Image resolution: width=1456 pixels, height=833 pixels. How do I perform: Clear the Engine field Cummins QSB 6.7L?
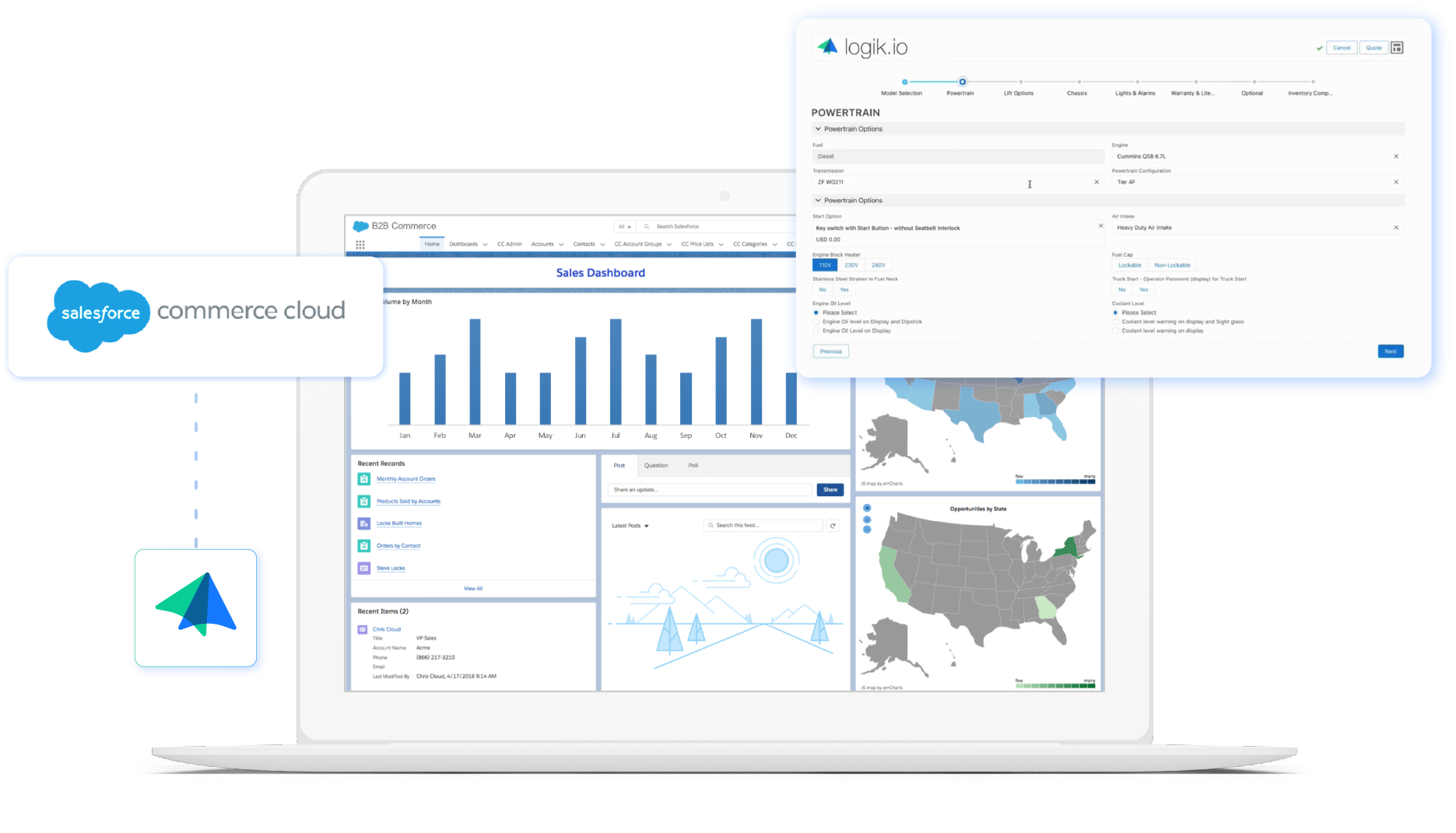pyautogui.click(x=1396, y=156)
